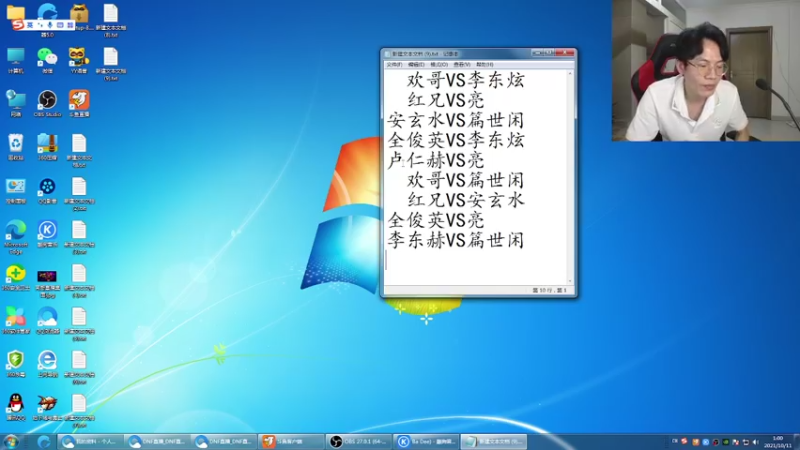The width and height of the screenshot is (800, 450).
Task: Open the Kugou music K shortcut
Action: (x=47, y=234)
